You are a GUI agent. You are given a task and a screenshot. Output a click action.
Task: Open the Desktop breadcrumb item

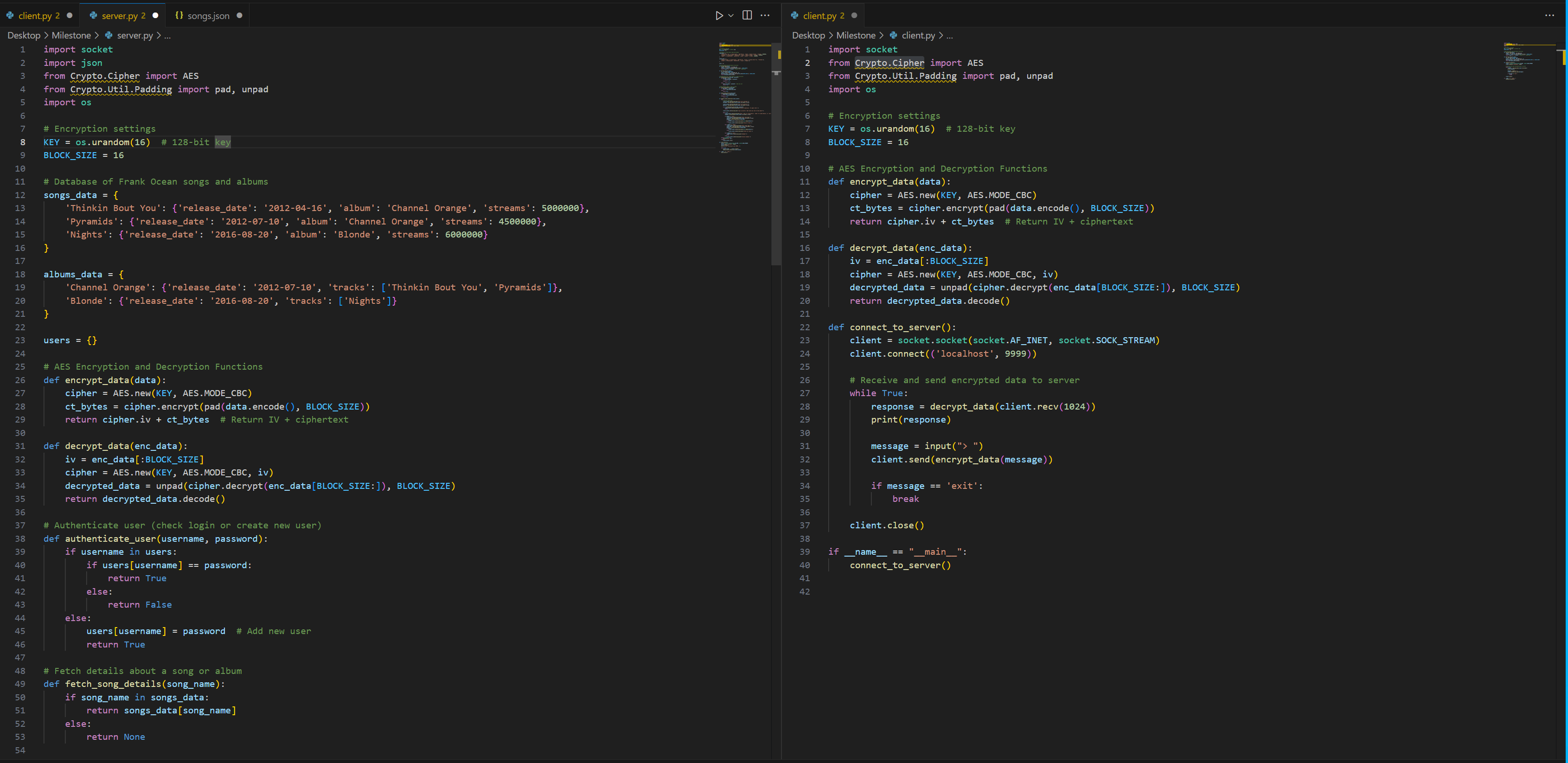[24, 35]
